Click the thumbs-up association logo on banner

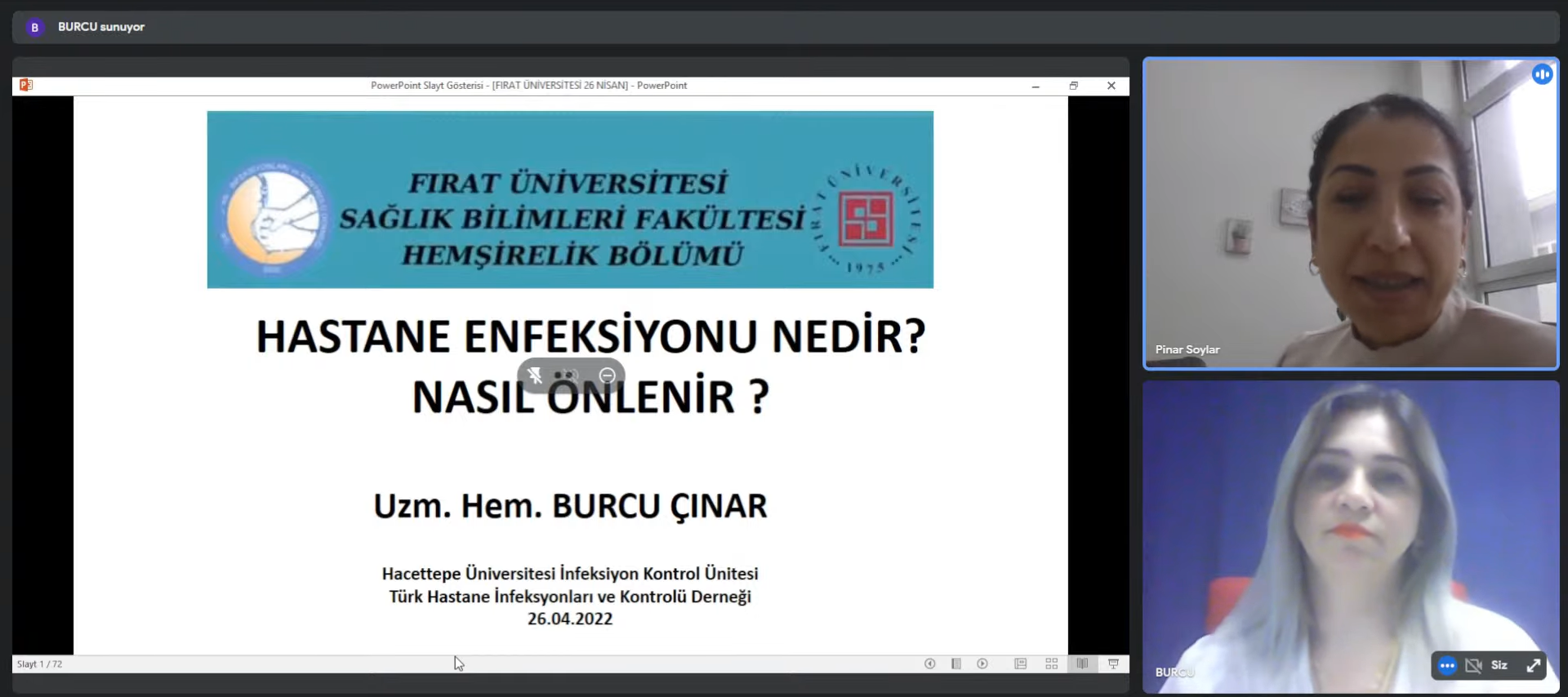tap(273, 216)
